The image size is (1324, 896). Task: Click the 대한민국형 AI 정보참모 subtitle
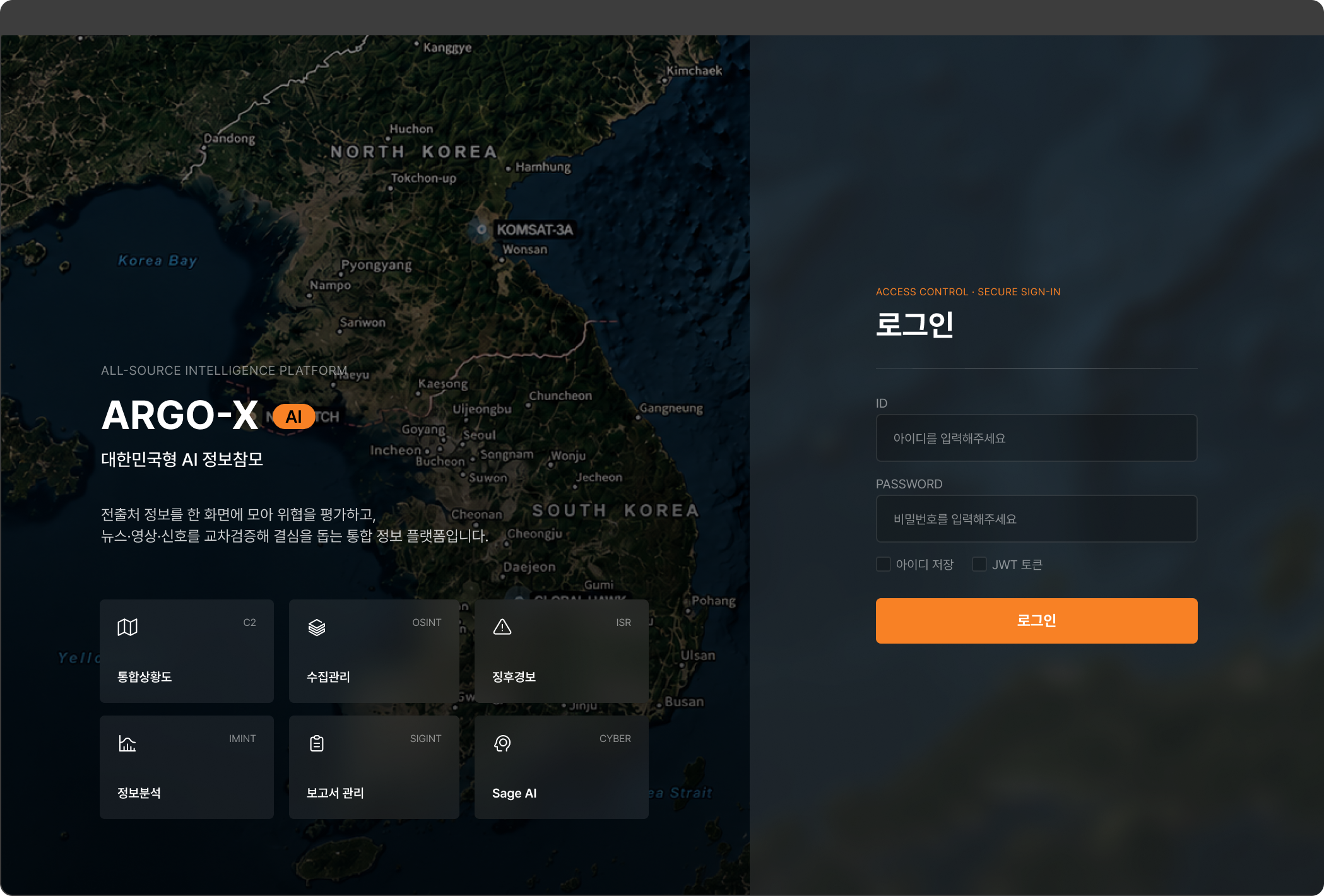[x=182, y=459]
